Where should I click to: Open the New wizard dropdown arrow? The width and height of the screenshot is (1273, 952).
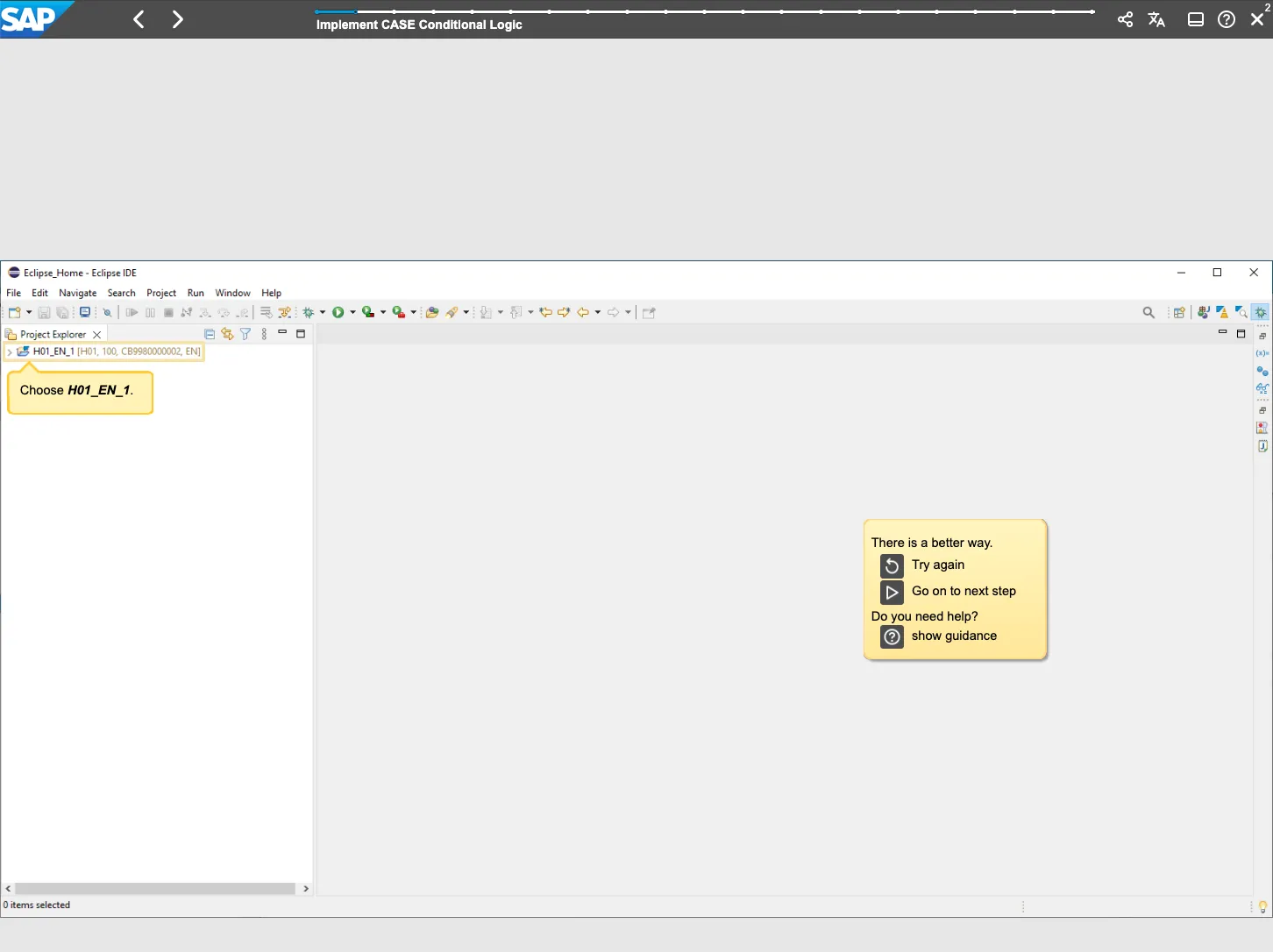[x=29, y=313]
